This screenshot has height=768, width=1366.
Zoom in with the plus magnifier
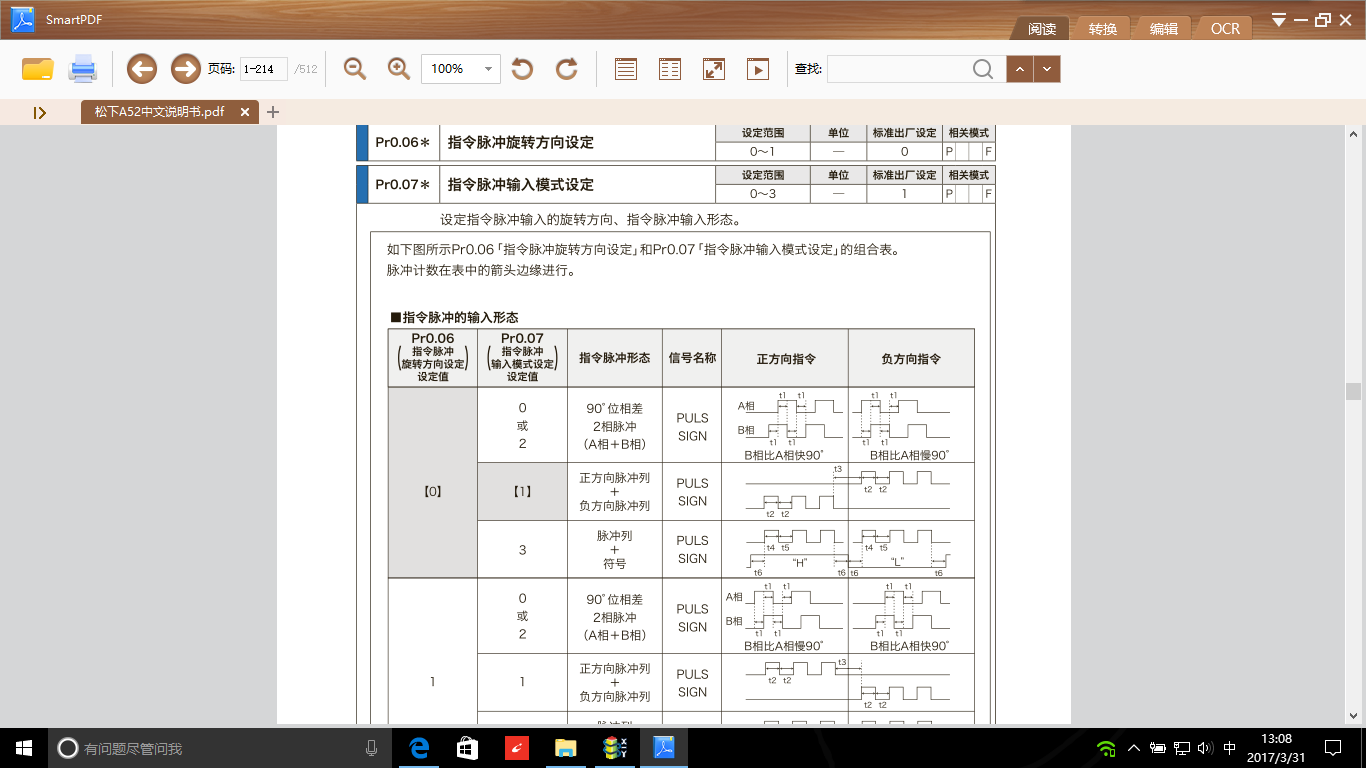(x=399, y=69)
